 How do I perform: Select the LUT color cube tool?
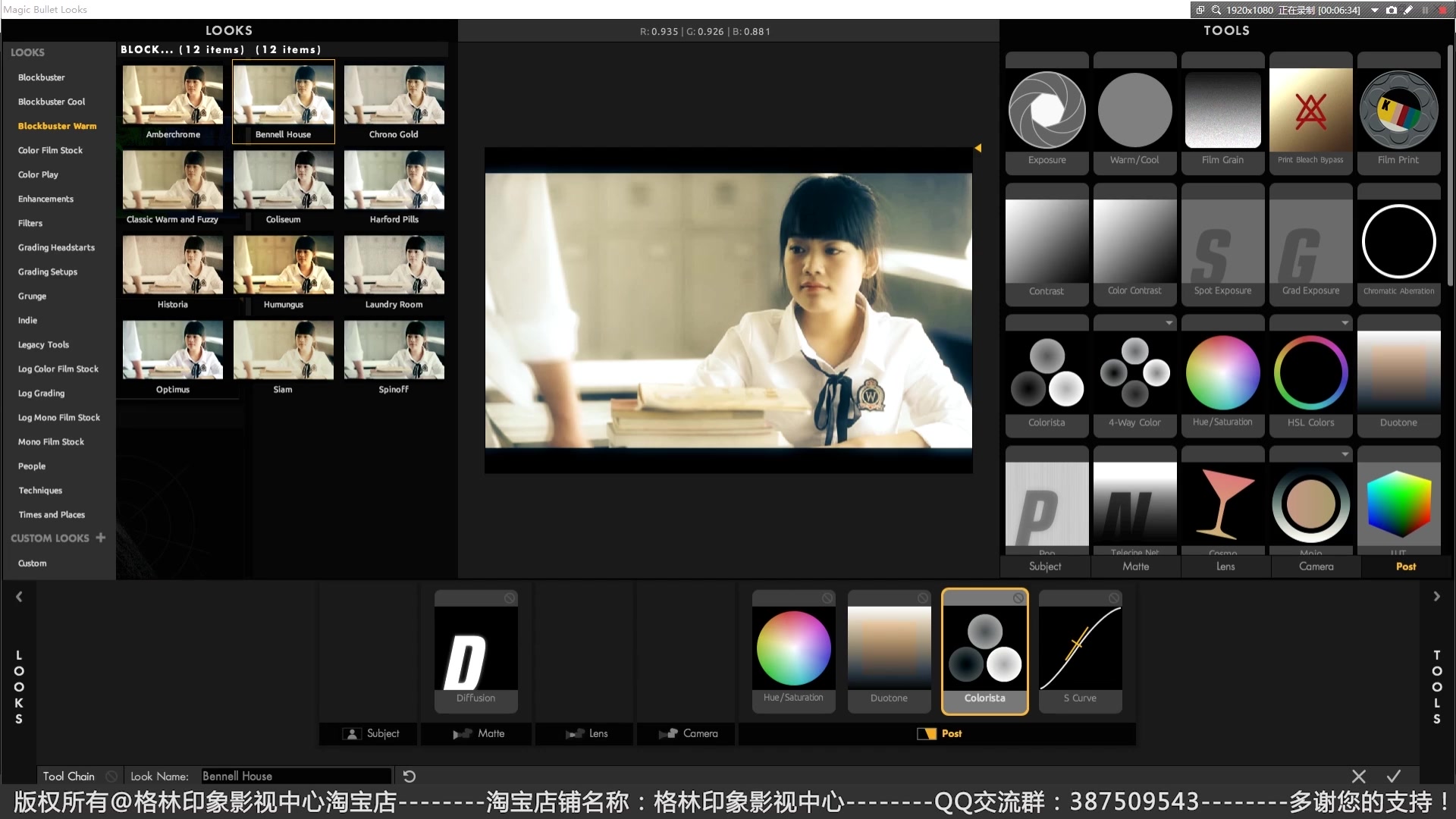pos(1398,502)
